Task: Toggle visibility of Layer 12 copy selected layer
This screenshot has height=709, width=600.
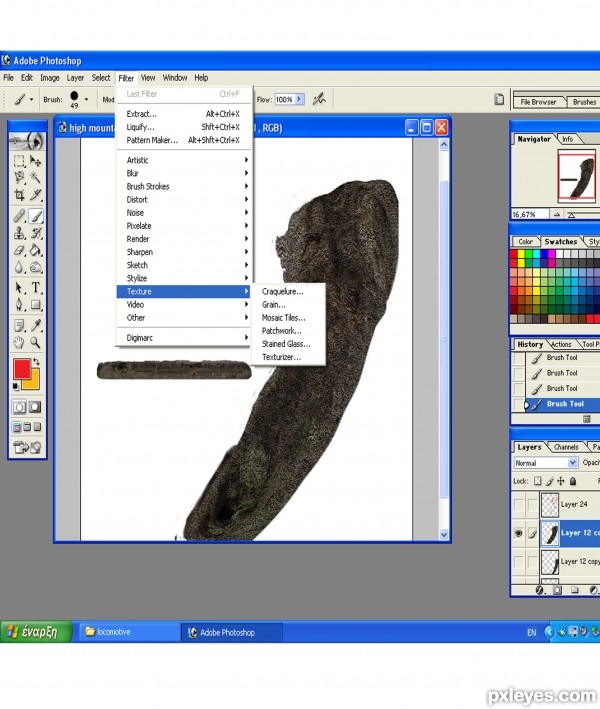Action: click(x=519, y=534)
